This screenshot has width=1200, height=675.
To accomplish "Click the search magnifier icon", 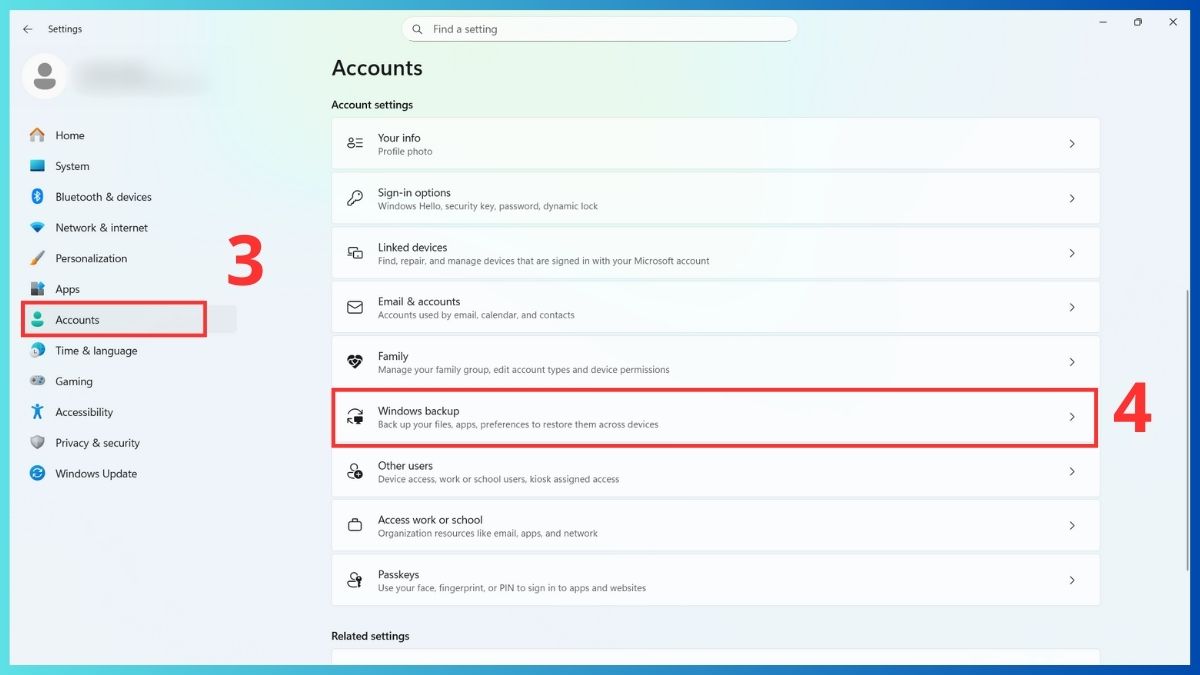I will point(417,29).
